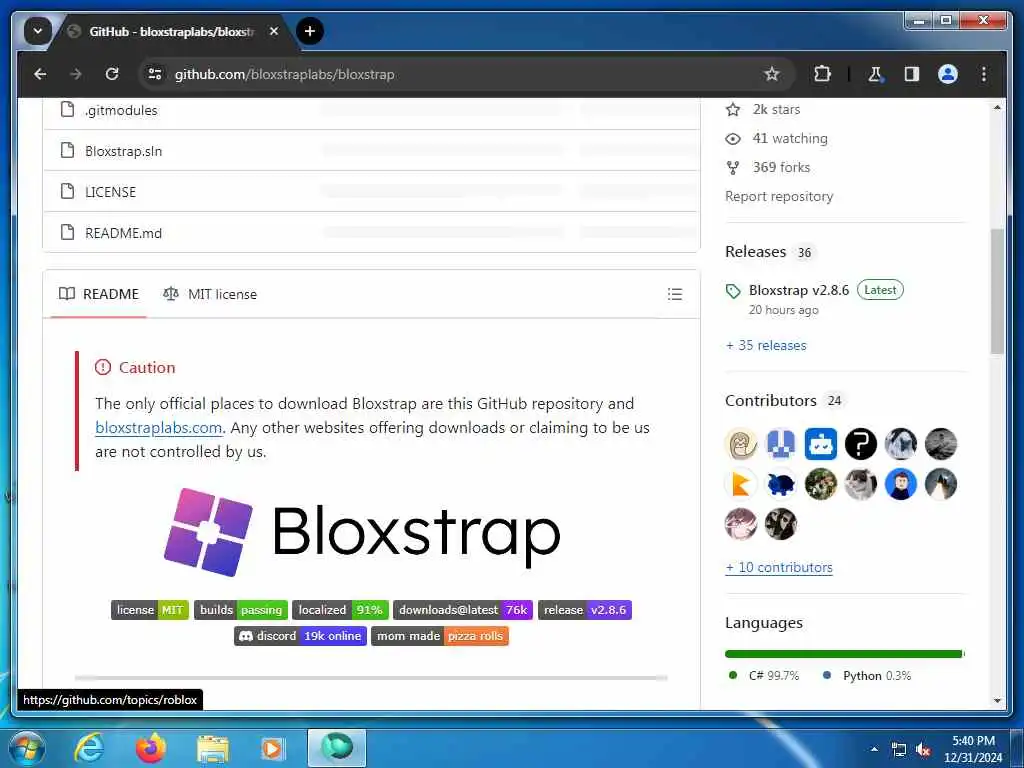This screenshot has width=1024, height=768.
Task: Open the Chrome three-dot menu
Action: (x=984, y=74)
